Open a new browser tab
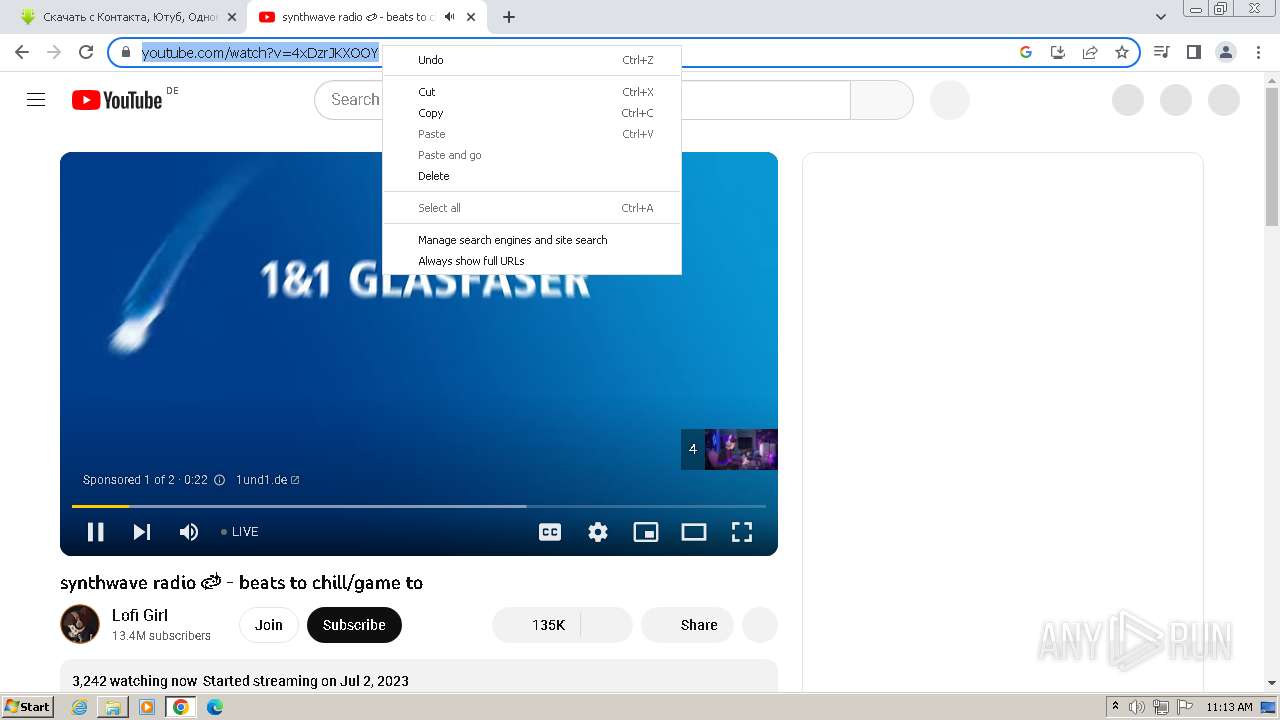Viewport: 1280px width, 720px height. (x=509, y=17)
